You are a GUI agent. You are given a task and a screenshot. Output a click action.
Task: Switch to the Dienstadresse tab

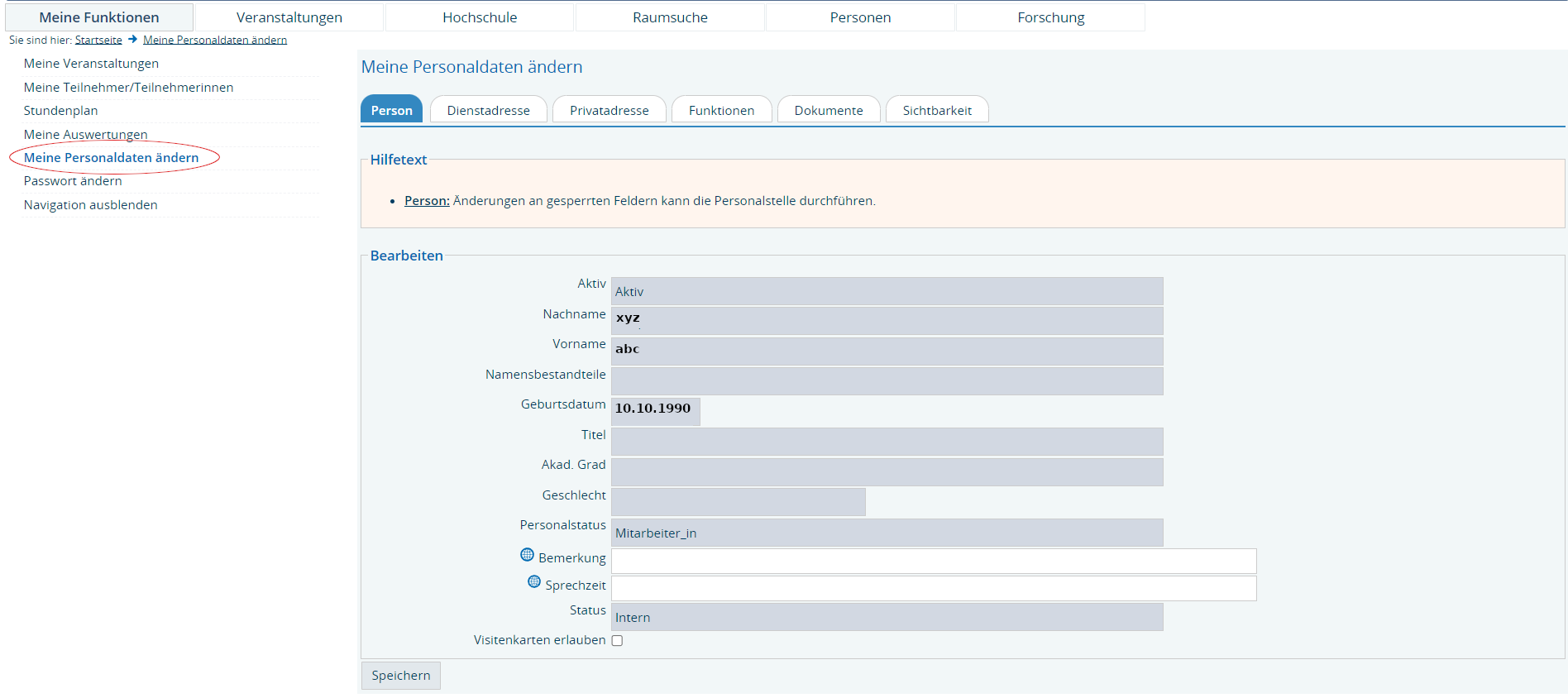[x=488, y=110]
